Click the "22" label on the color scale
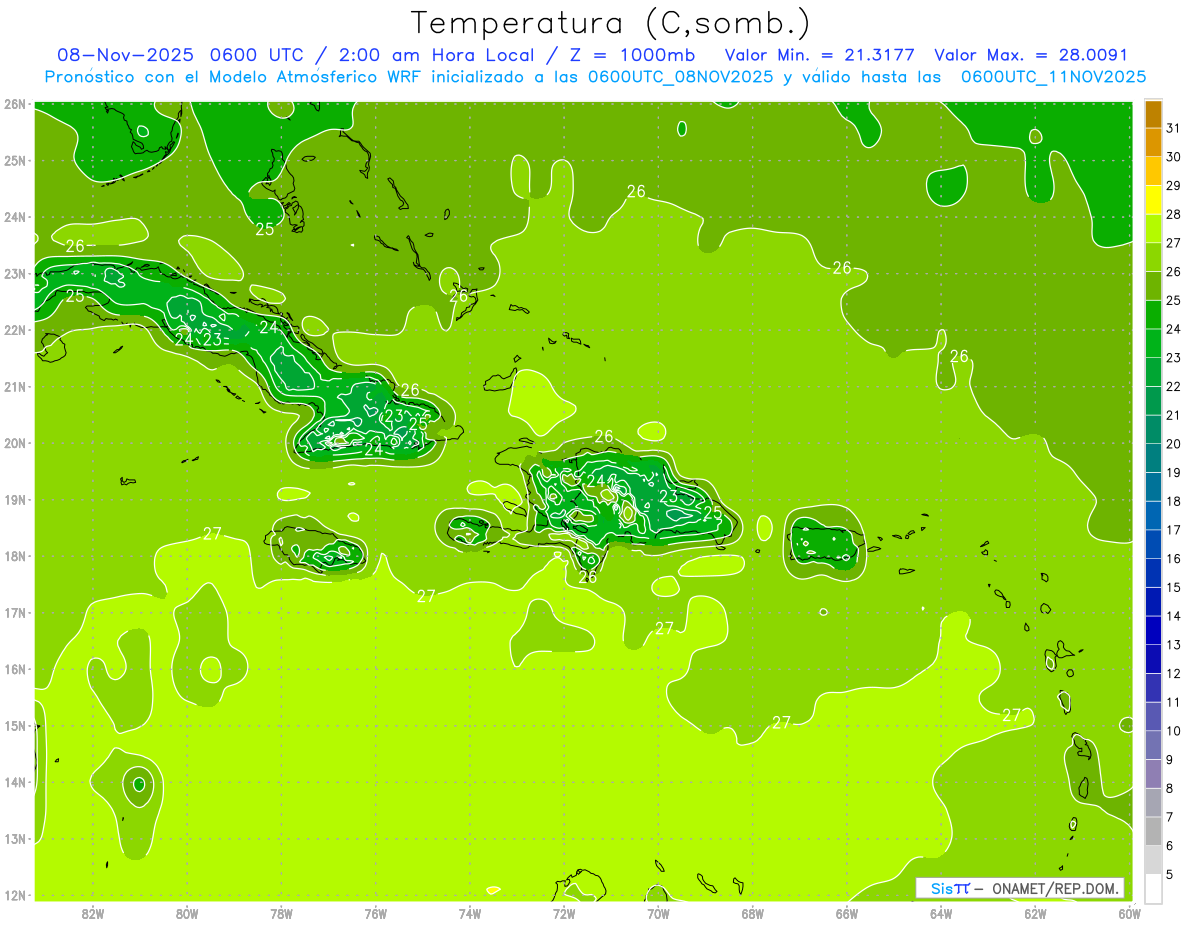Image resolution: width=1200 pixels, height=927 pixels. coord(1173,386)
